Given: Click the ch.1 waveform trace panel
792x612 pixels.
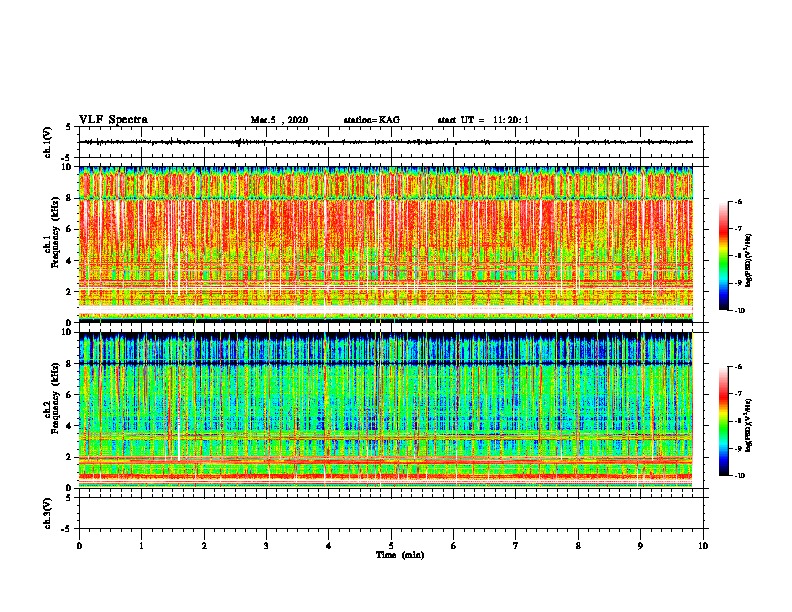Looking at the screenshot, I should click(x=391, y=142).
